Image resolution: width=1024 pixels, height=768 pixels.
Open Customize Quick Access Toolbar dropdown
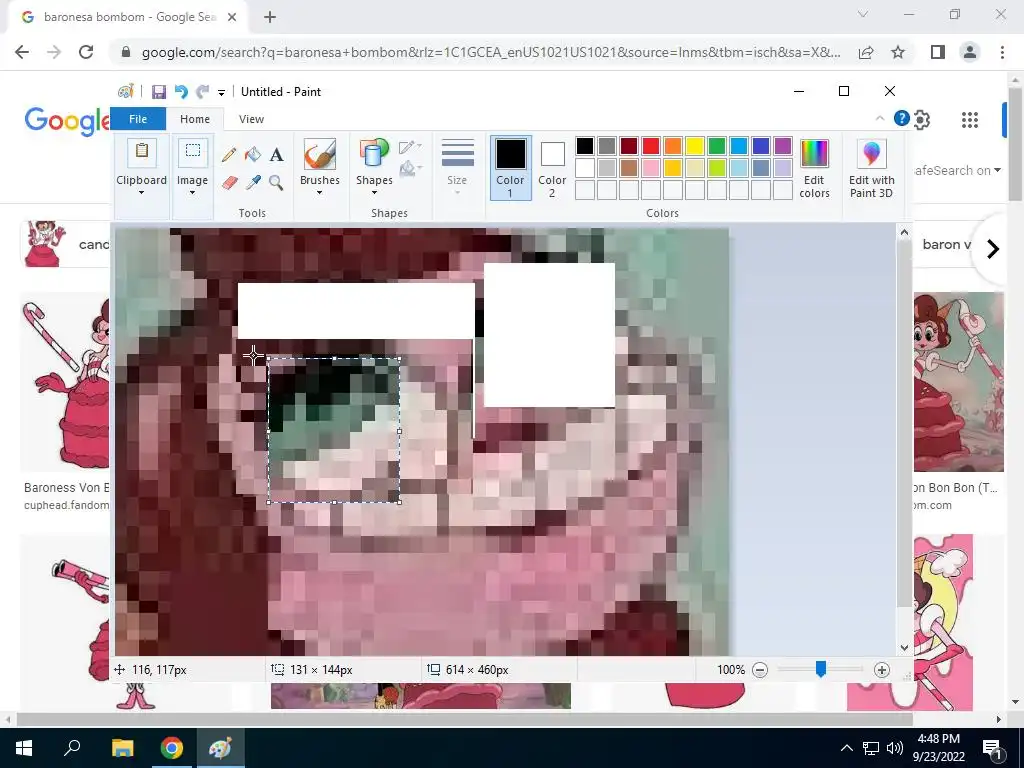tap(221, 93)
